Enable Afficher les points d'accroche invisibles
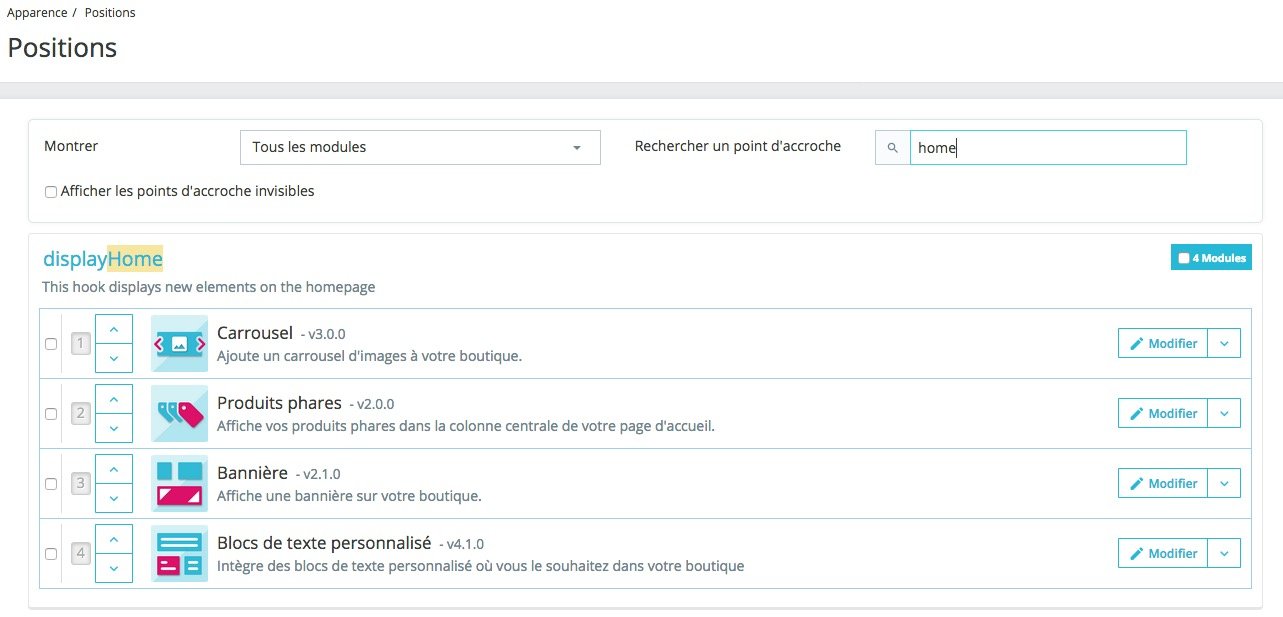The width and height of the screenshot is (1283, 617). coord(51,191)
